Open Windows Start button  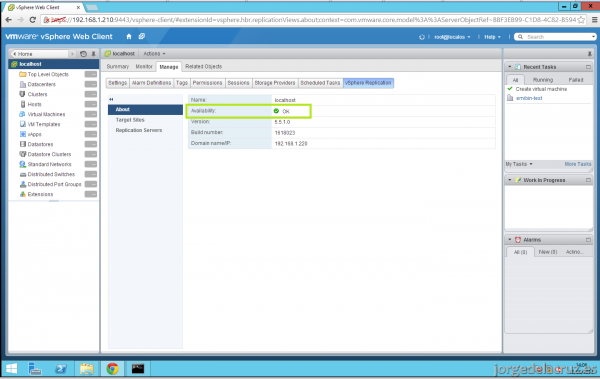pyautogui.click(x=11, y=369)
